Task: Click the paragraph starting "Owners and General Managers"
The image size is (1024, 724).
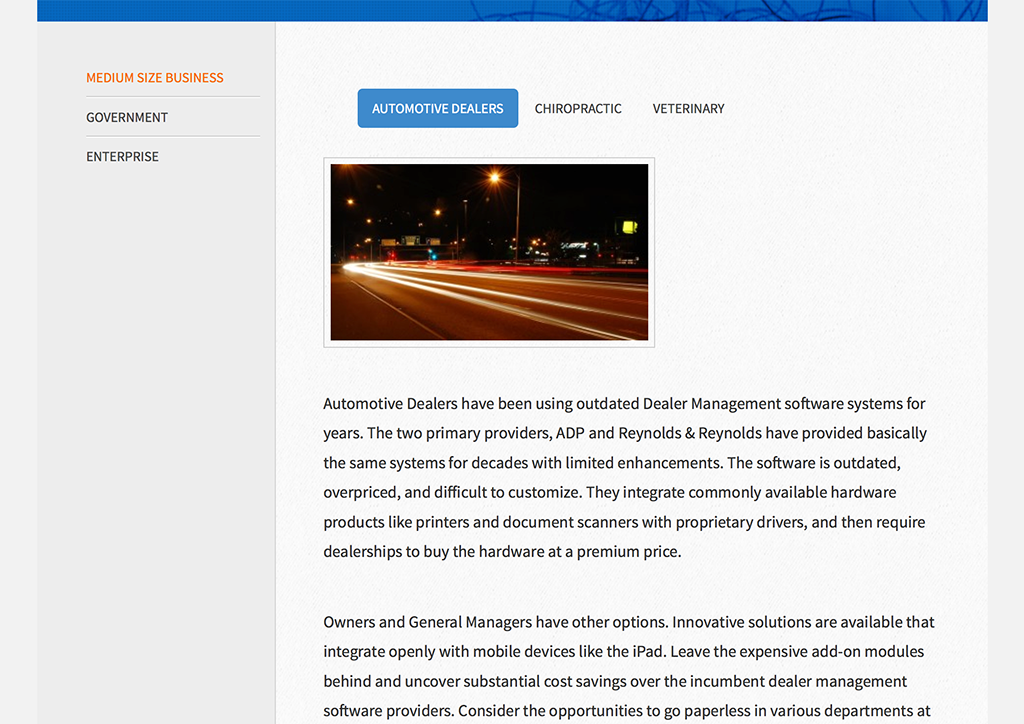Action: point(629,667)
